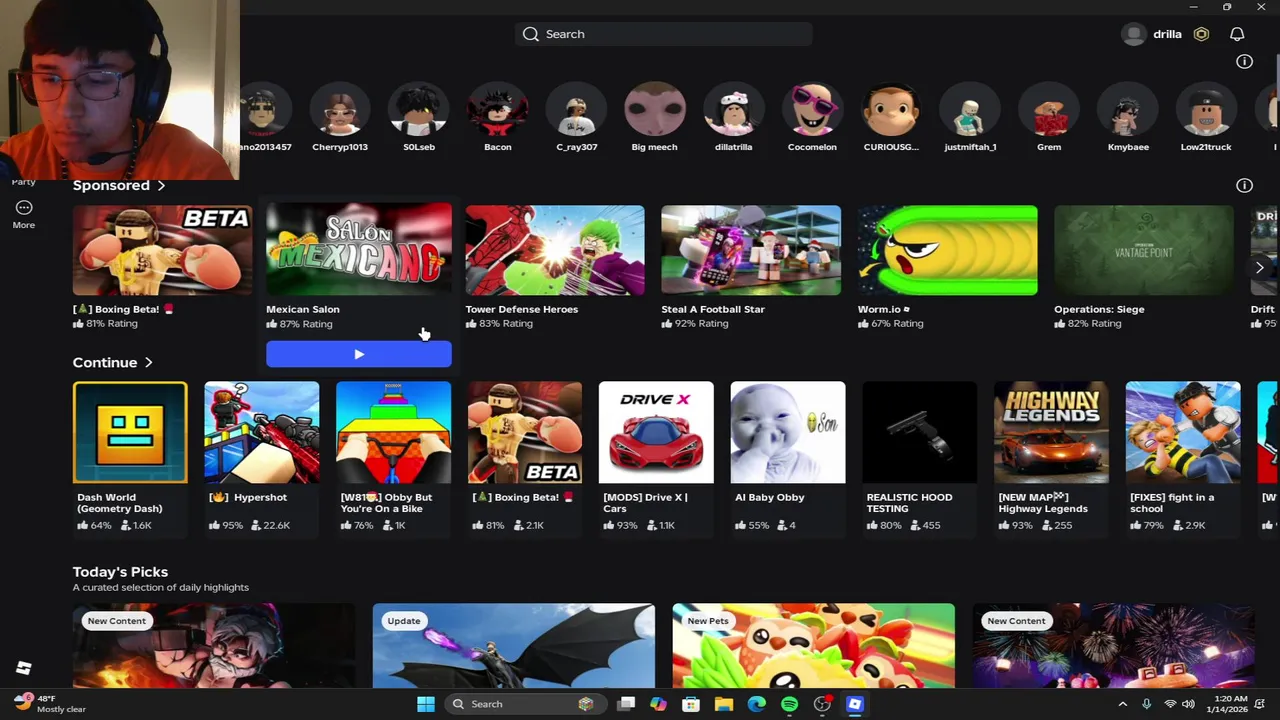Open Kmybaee friend avatar
Viewport: 1280px width, 720px height.
click(x=1128, y=110)
